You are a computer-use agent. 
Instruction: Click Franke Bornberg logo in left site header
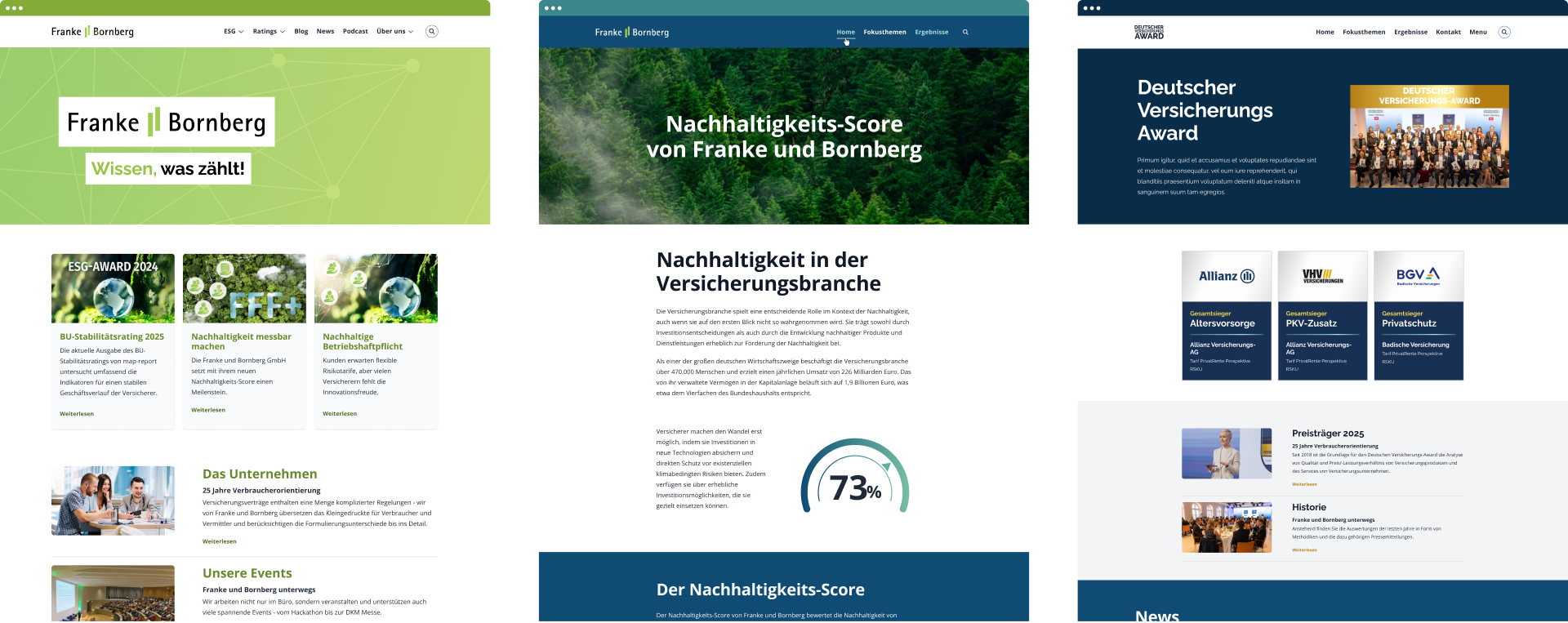pyautogui.click(x=92, y=31)
